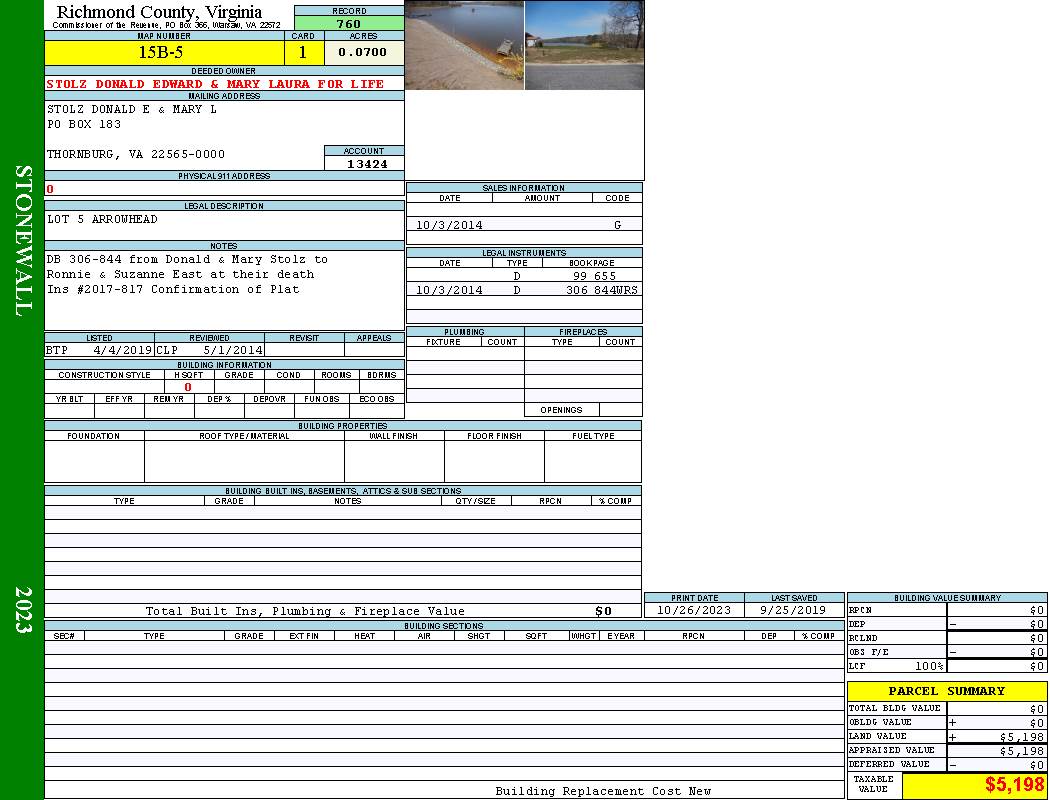This screenshot has width=1050, height=800.
Task: Open the lake shoreline photo thumbnail
Action: tap(464, 45)
